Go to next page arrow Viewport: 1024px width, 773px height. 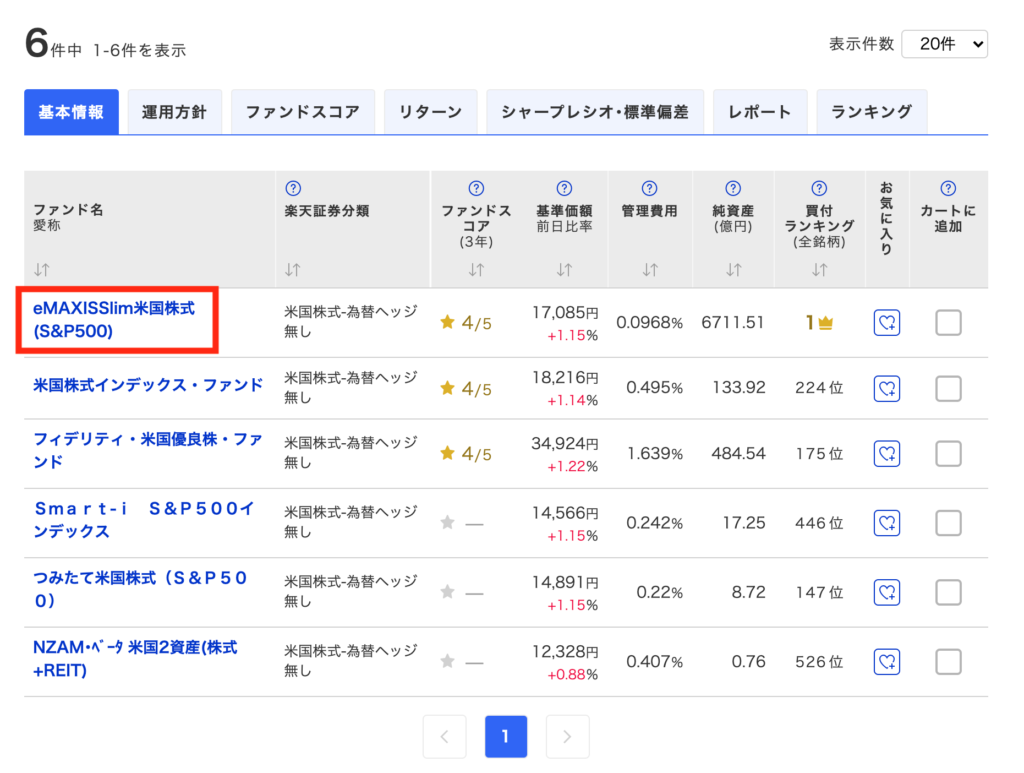[x=568, y=736]
